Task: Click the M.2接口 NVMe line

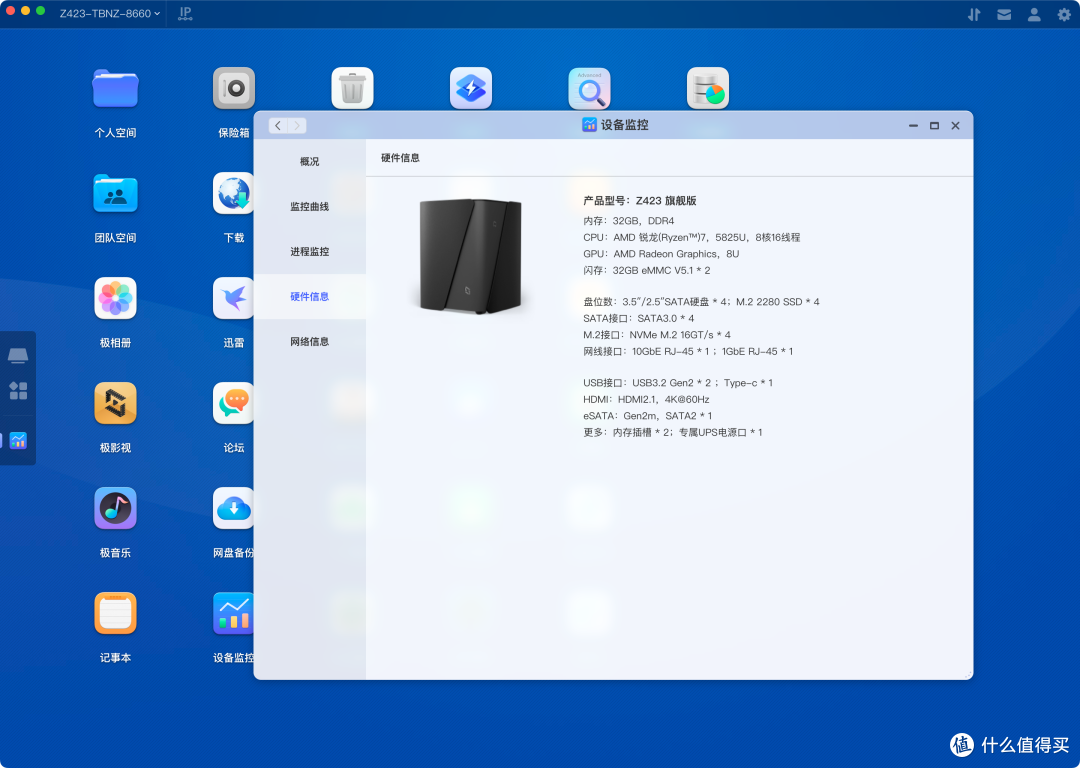Action: click(x=657, y=335)
